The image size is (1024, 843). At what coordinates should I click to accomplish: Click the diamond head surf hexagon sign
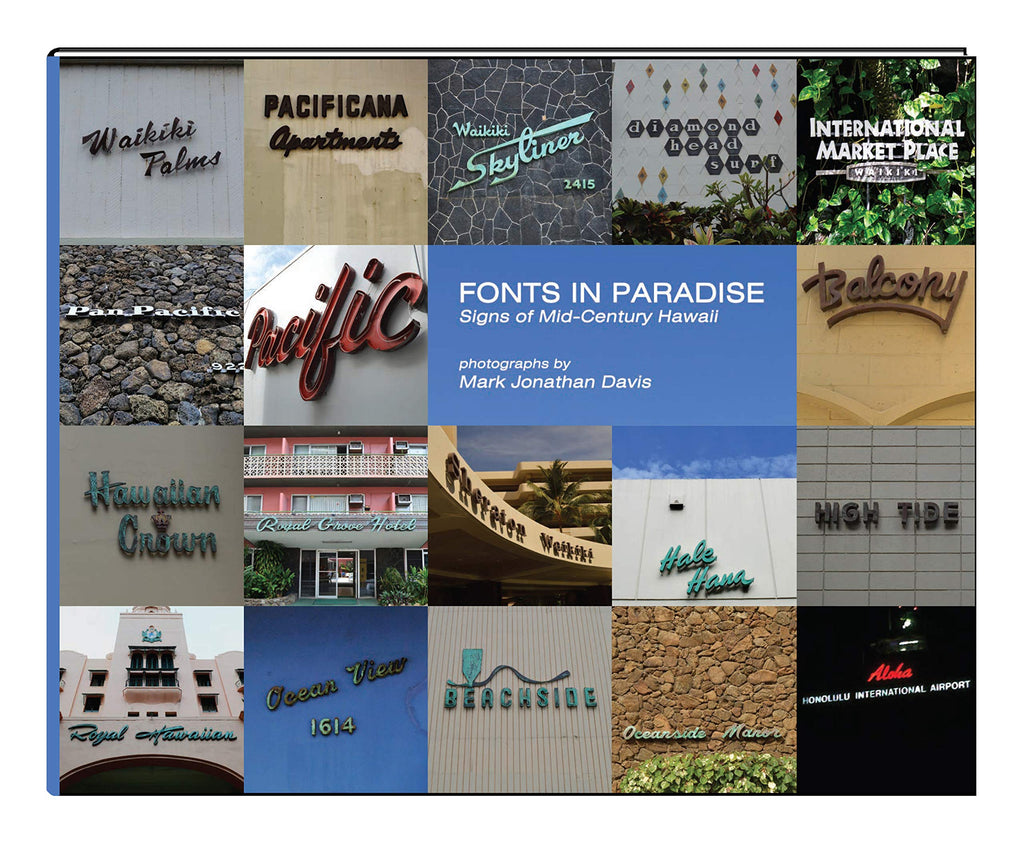(704, 150)
